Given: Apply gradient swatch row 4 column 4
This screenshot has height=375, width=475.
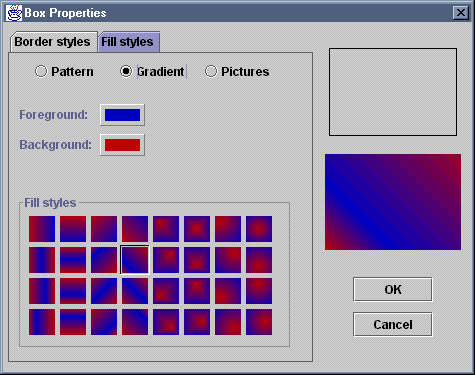Looking at the screenshot, I should pos(135,322).
